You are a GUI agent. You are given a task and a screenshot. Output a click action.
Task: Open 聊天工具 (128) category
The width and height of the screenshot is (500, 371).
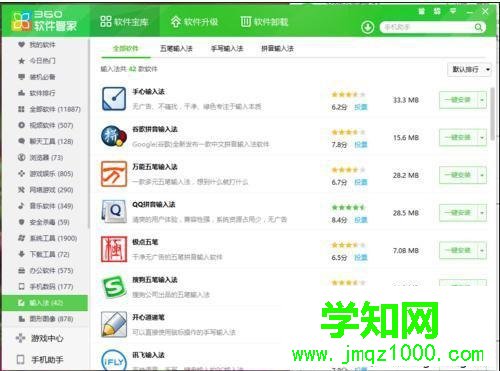coord(45,141)
